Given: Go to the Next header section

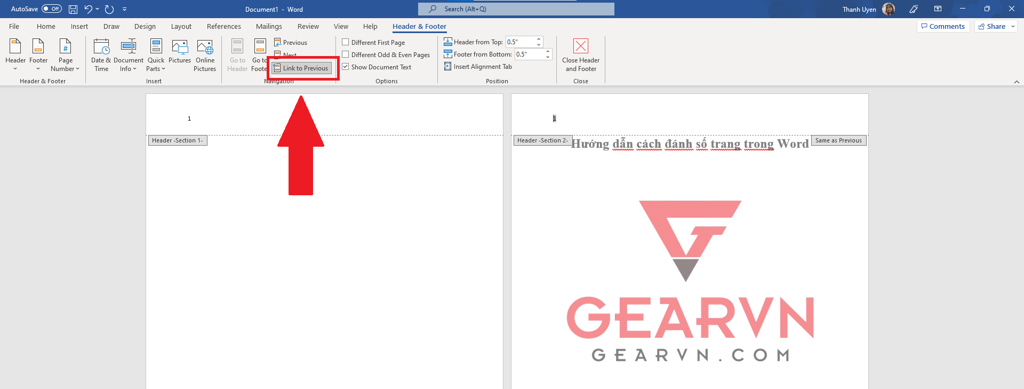Looking at the screenshot, I should pos(286,55).
